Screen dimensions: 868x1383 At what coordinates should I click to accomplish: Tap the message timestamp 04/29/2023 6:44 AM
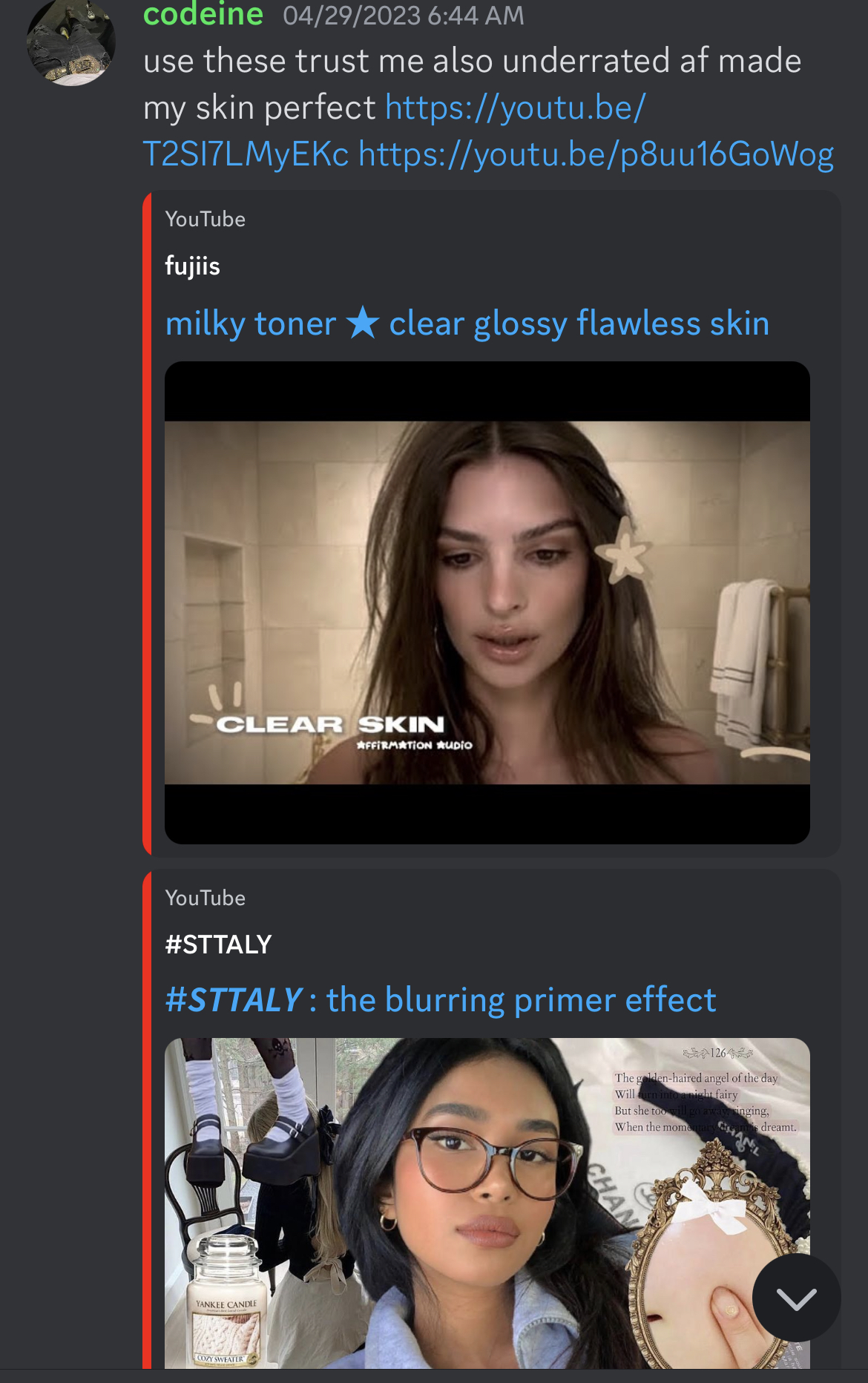pyautogui.click(x=404, y=16)
